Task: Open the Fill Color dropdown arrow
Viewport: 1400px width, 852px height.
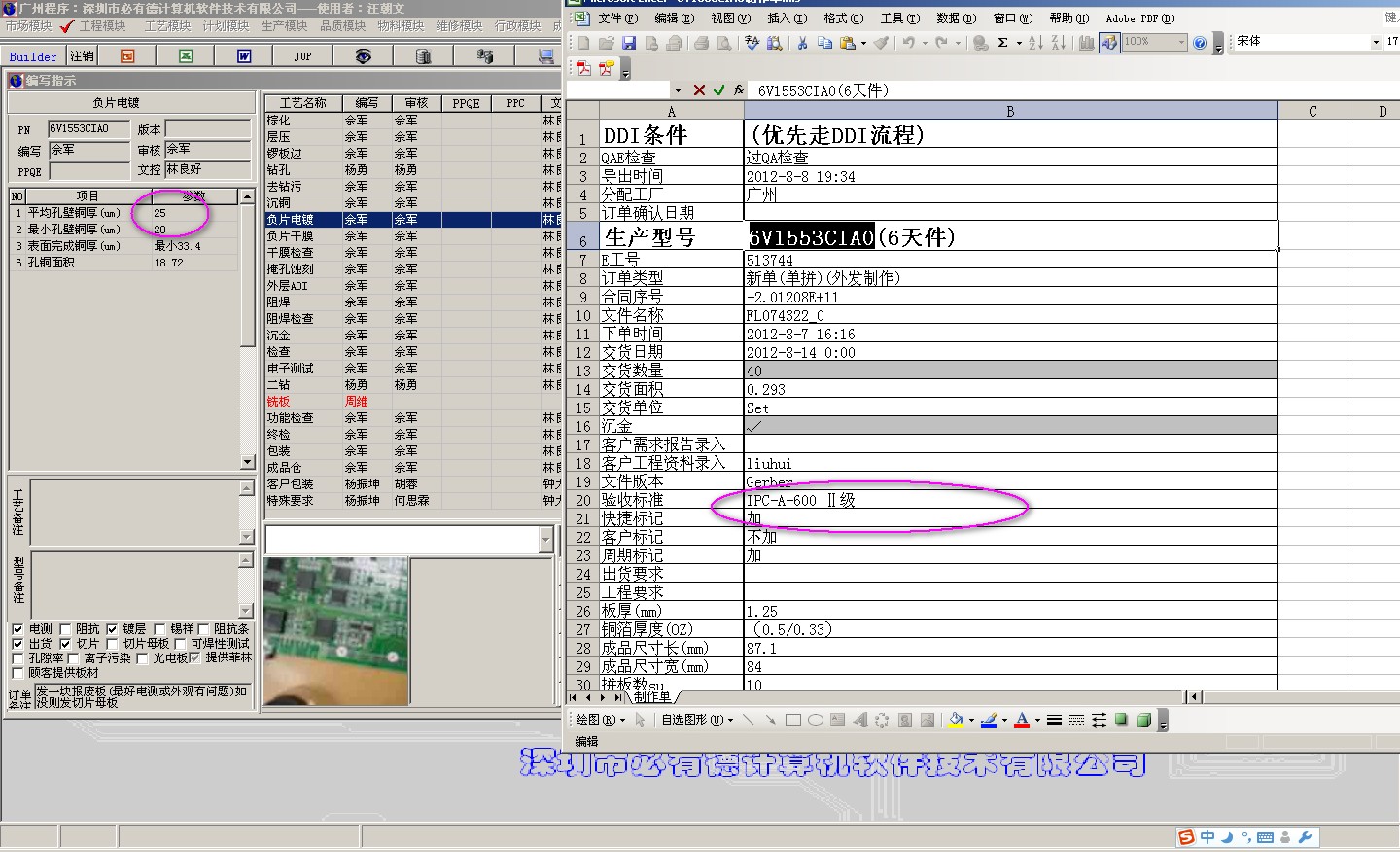Action: coord(971,721)
